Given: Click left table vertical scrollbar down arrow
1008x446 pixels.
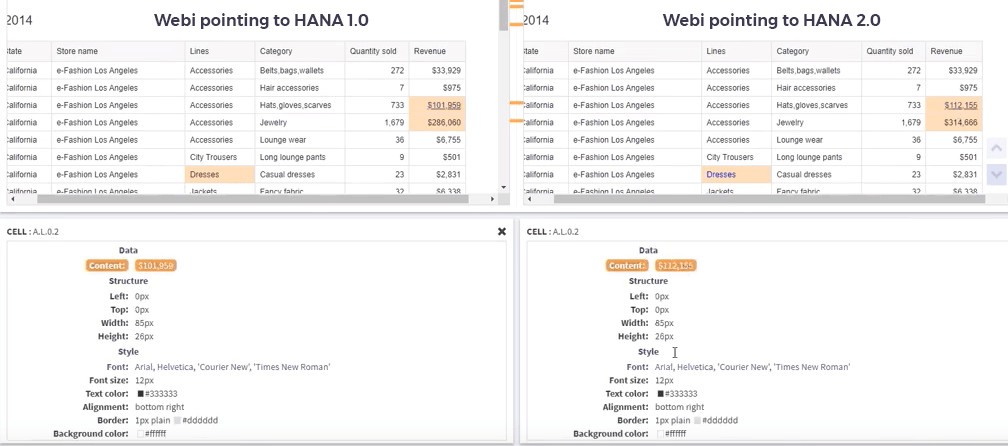Looking at the screenshot, I should 503,187.
